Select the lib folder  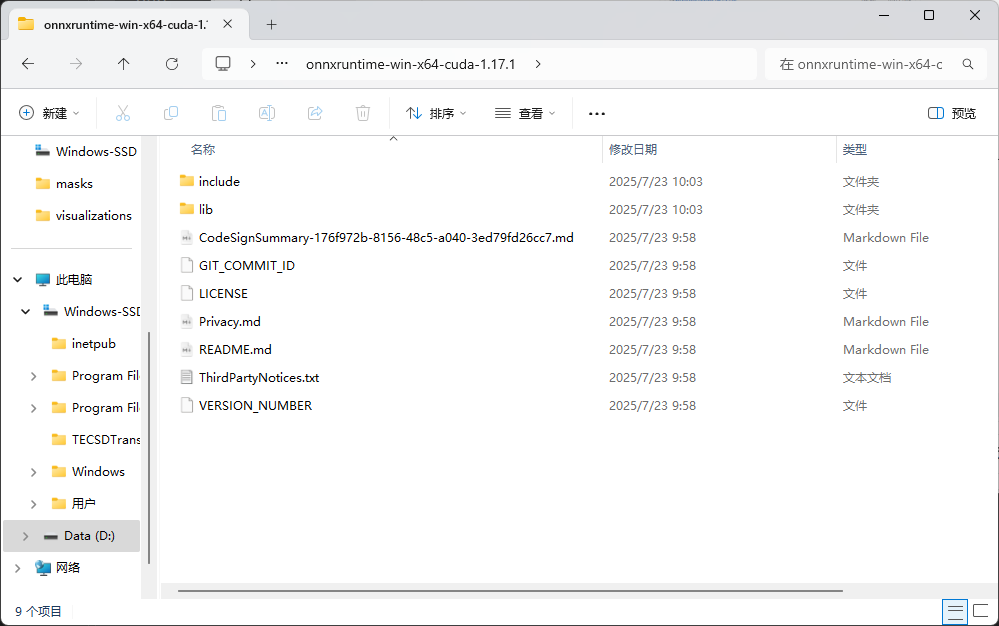[x=205, y=210]
